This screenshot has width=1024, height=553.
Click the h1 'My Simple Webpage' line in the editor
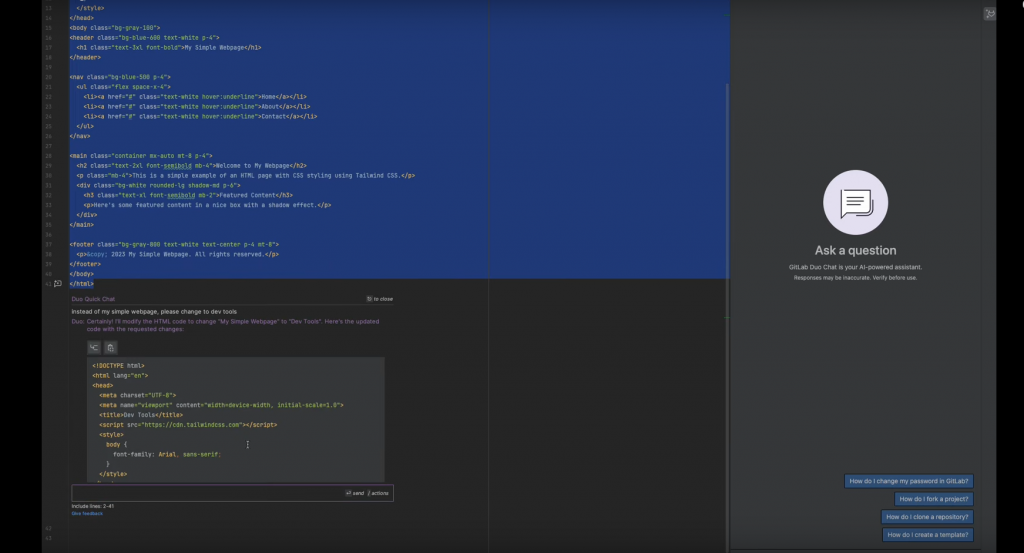coord(168,48)
